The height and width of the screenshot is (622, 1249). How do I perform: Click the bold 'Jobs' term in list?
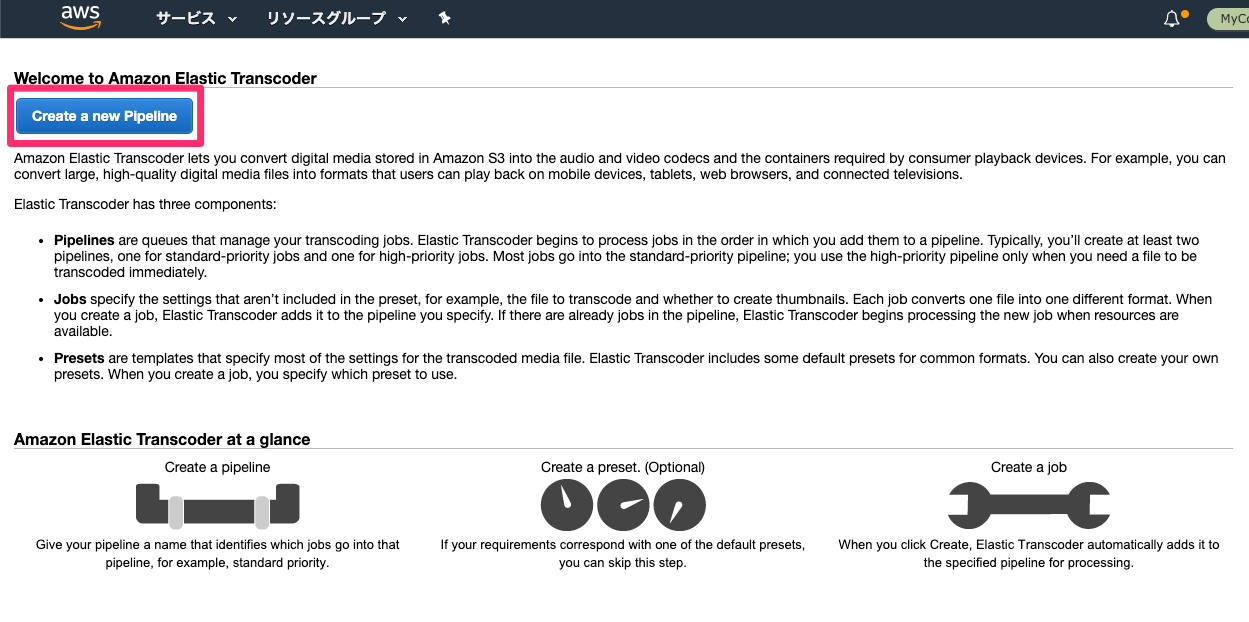tap(70, 299)
